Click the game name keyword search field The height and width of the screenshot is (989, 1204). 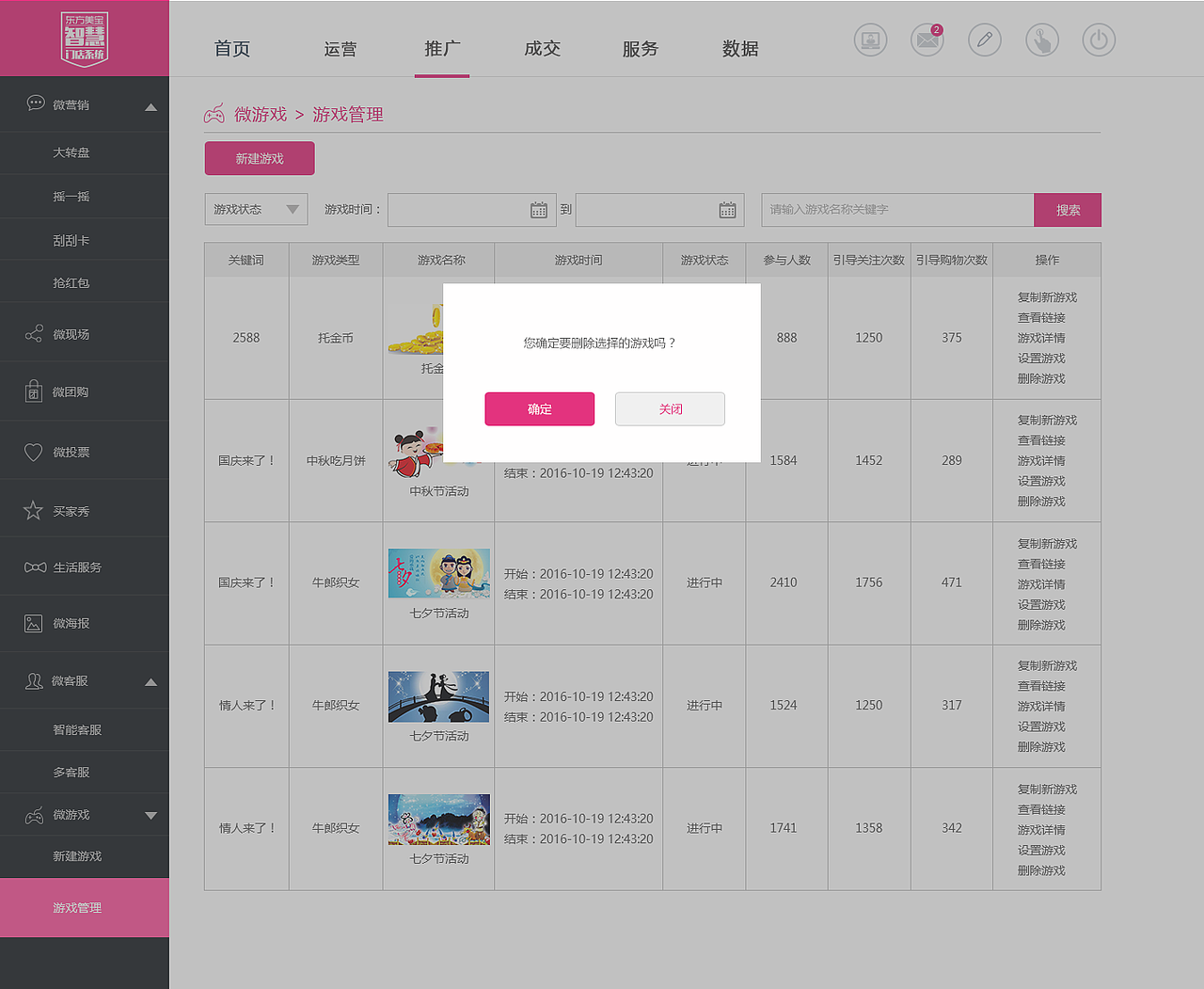tap(897, 210)
